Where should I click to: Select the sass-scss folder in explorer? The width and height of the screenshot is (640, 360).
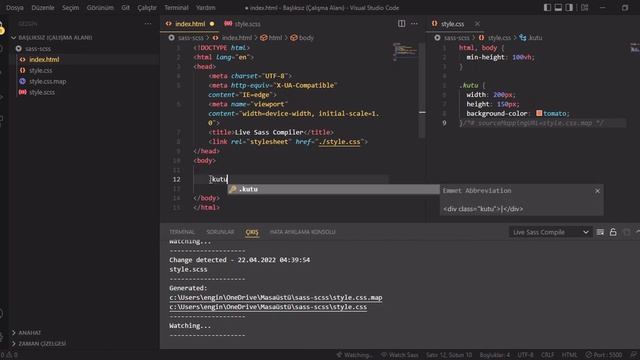(x=38, y=49)
